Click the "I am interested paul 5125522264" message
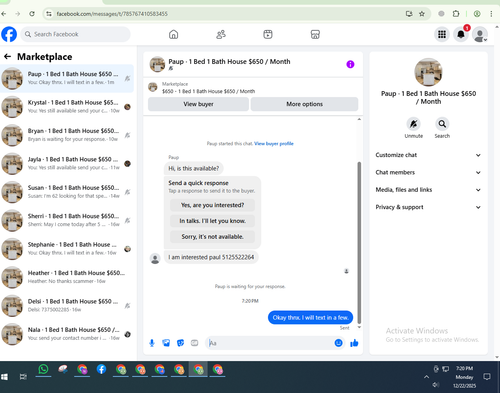This screenshot has height=393, width=500. point(211,257)
